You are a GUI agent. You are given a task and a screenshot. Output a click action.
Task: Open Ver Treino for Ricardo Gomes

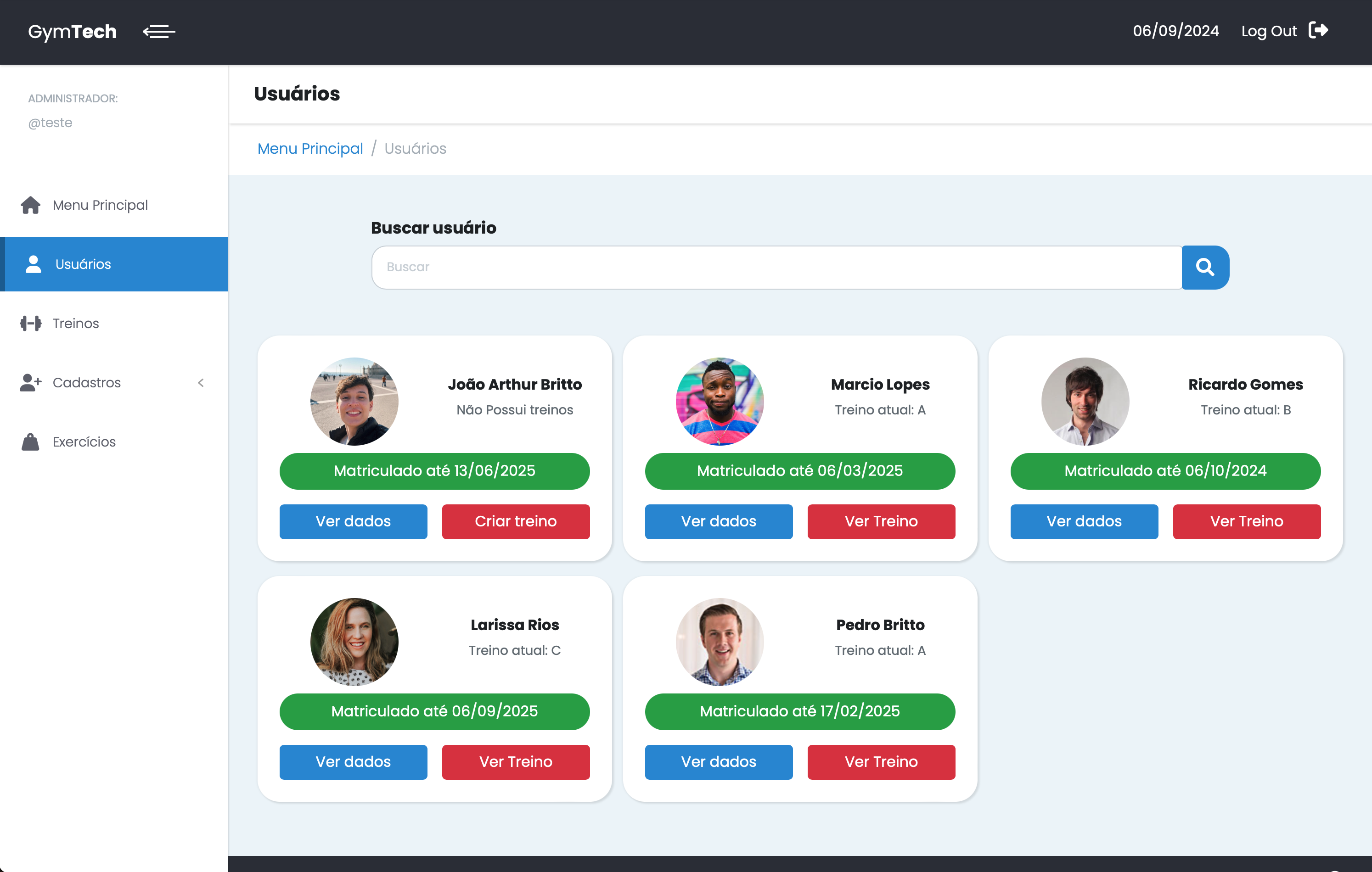click(1246, 521)
